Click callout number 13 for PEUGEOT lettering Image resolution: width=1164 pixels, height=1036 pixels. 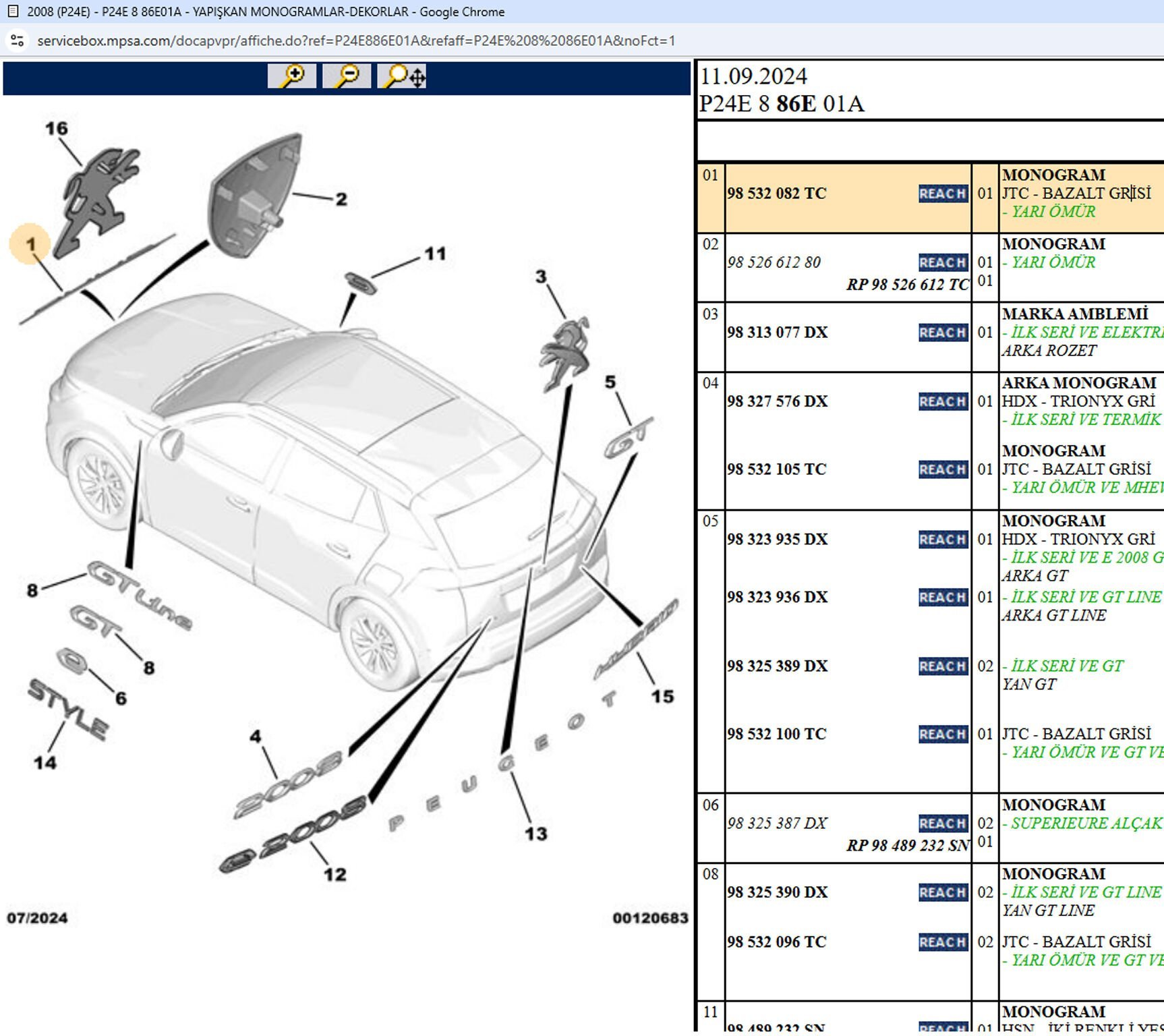536,834
